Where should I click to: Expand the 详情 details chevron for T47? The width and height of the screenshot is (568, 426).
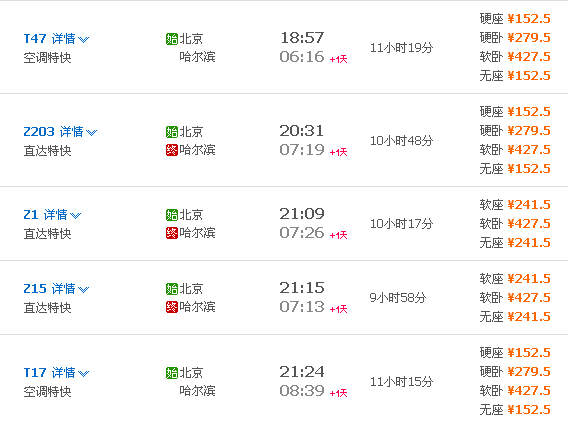[84, 39]
